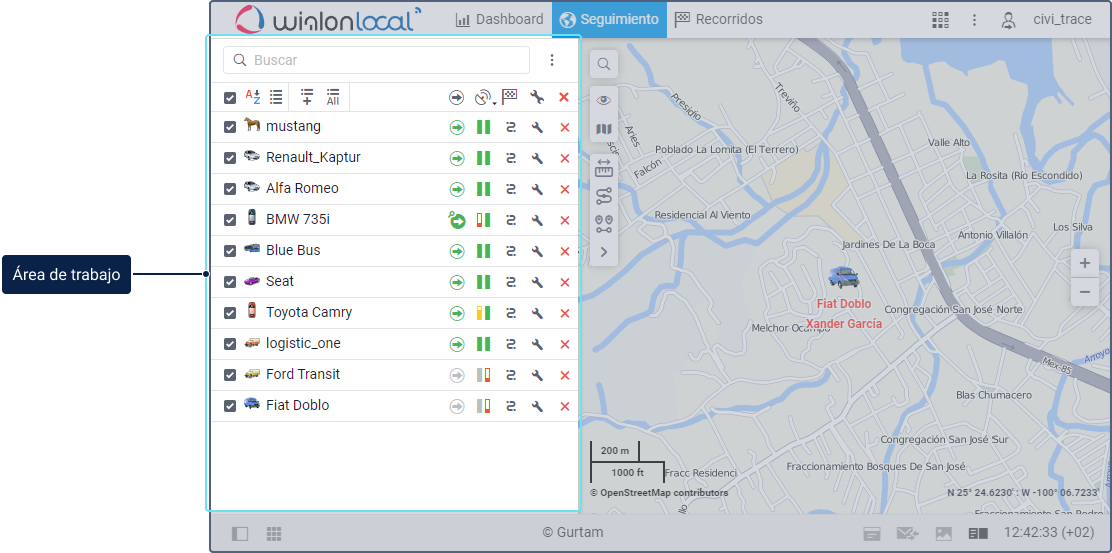Open the civi_trace user menu
The image size is (1112, 553).
[1048, 20]
